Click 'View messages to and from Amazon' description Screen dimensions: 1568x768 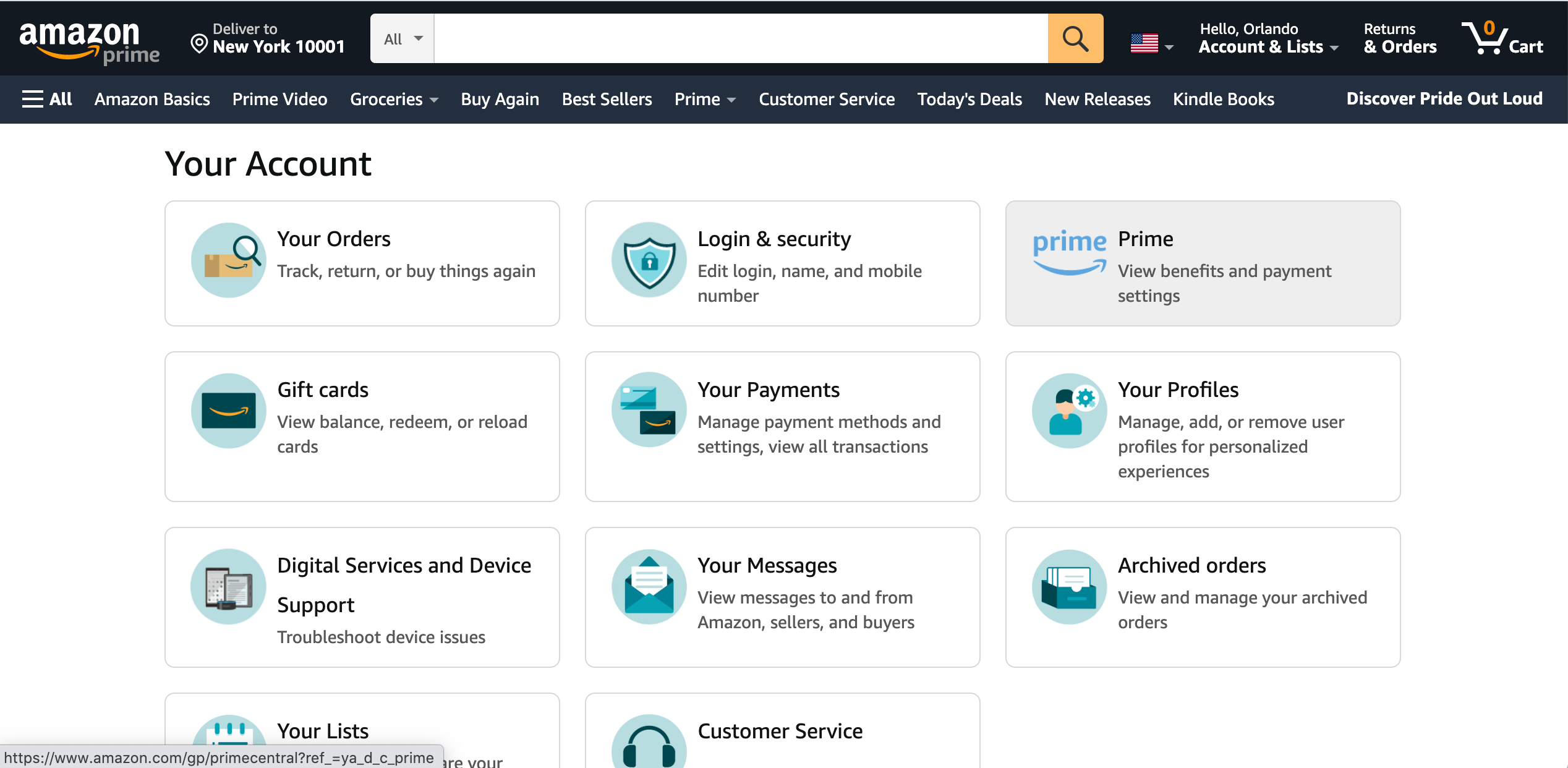coord(806,610)
